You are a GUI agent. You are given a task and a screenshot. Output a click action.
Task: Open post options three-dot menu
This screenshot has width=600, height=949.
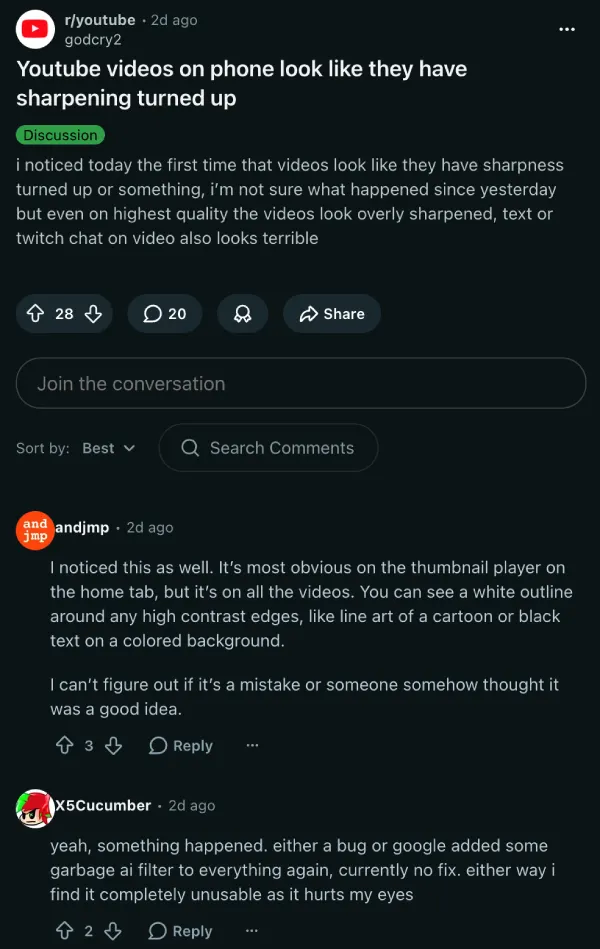(567, 30)
